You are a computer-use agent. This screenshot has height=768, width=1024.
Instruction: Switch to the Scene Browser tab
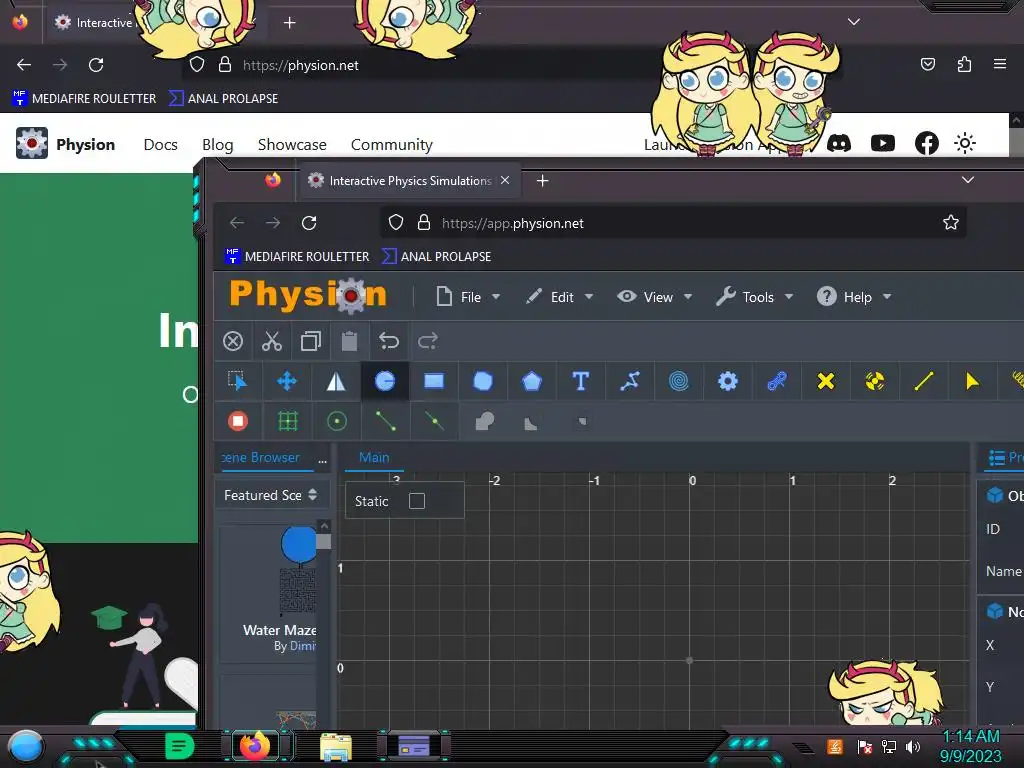[x=261, y=457]
